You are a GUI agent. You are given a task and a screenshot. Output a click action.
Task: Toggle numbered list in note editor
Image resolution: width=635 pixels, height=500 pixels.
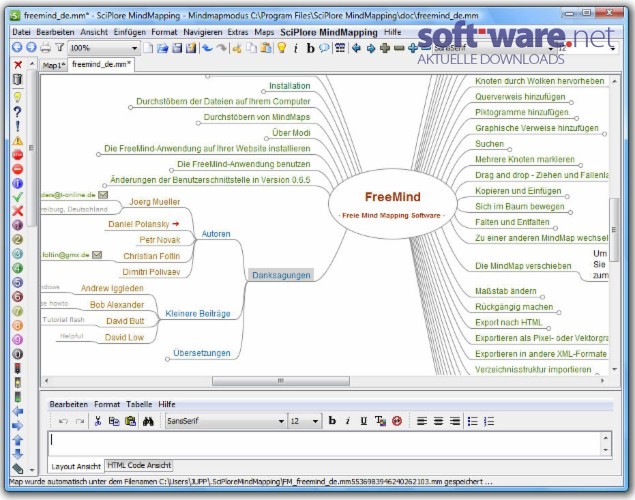tap(489, 421)
